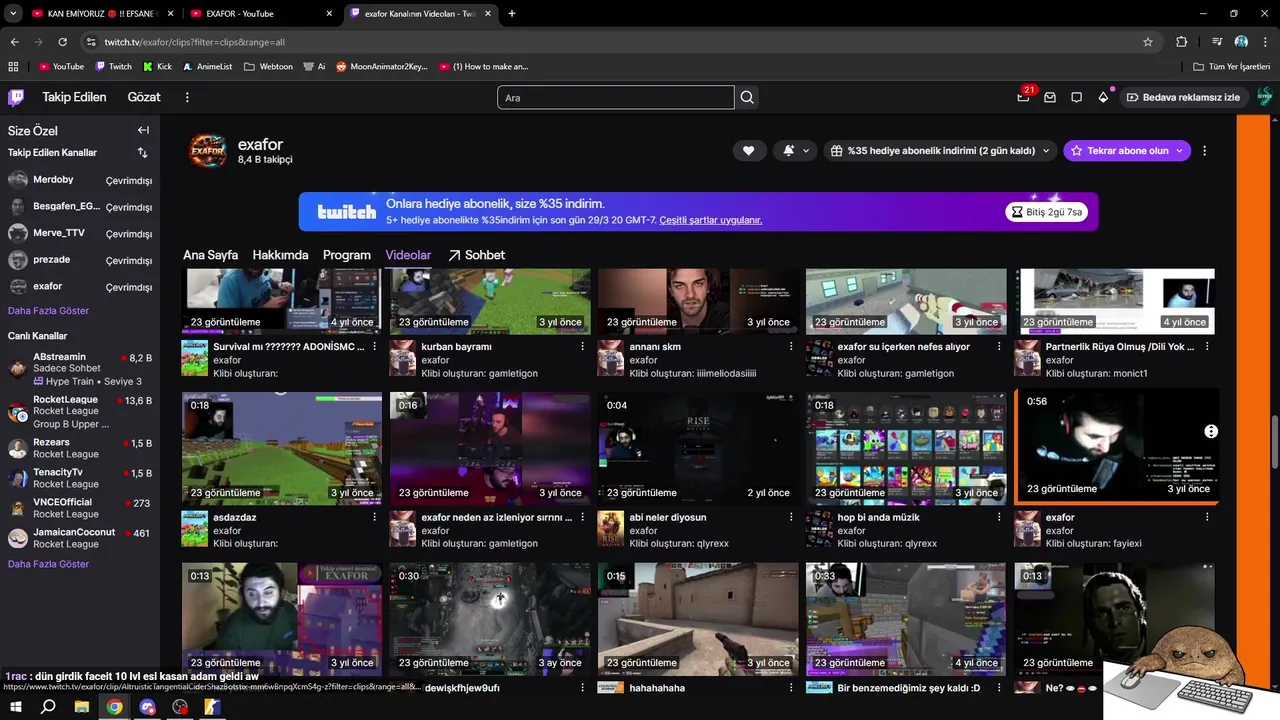Open Chrome tab search dropdown arrow
Viewport: 1280px width, 720px height.
[x=13, y=13]
